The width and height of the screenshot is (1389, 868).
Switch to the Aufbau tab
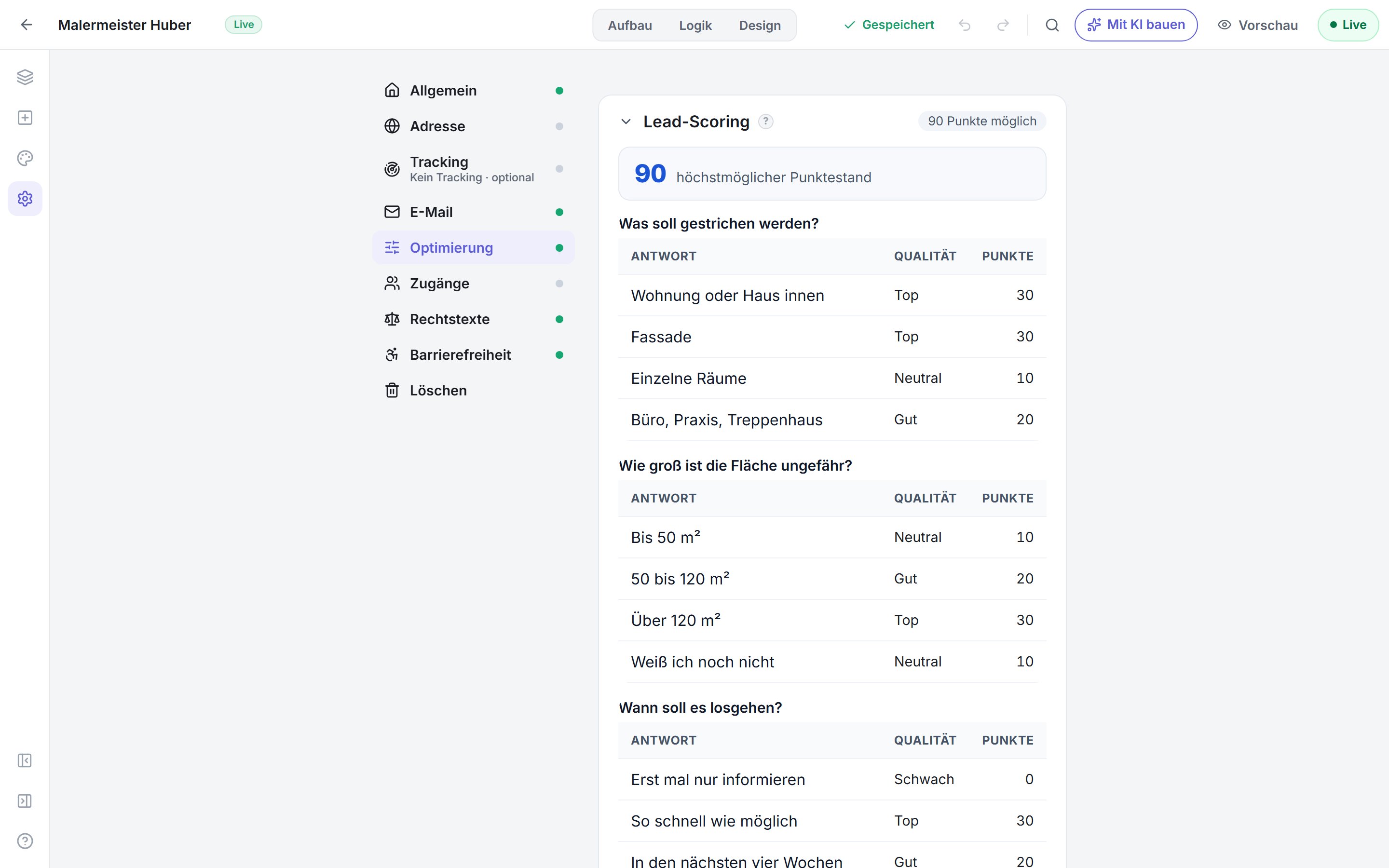click(630, 25)
